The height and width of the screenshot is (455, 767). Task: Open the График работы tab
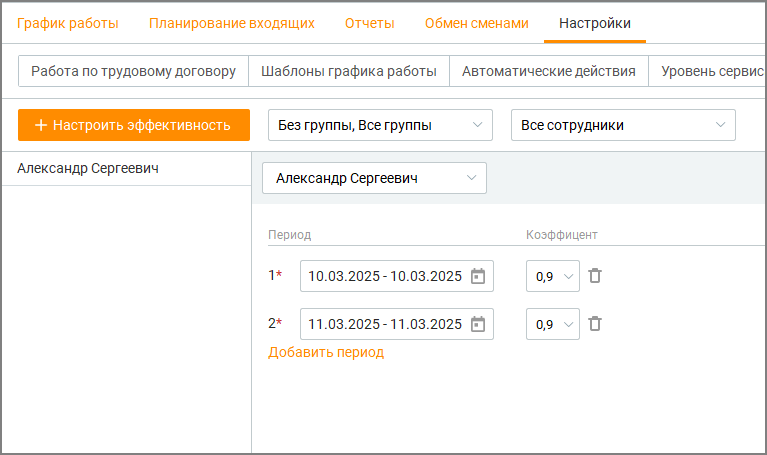(68, 23)
